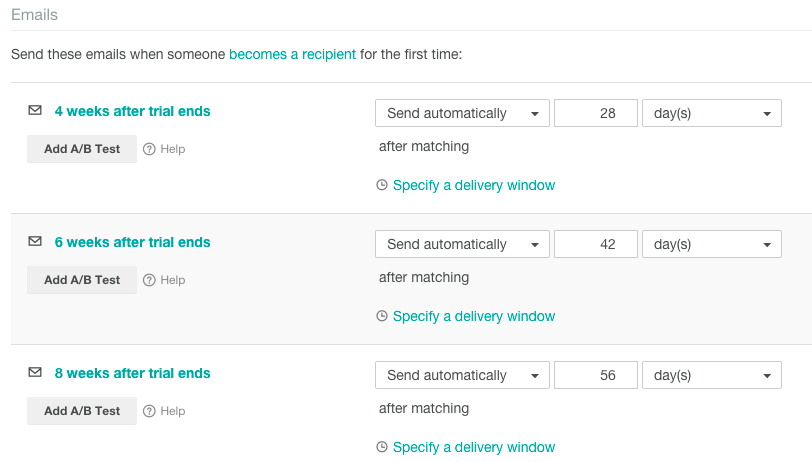Click the 'becomes a recipient' link
Image resolution: width=812 pixels, height=462 pixels.
(x=292, y=54)
